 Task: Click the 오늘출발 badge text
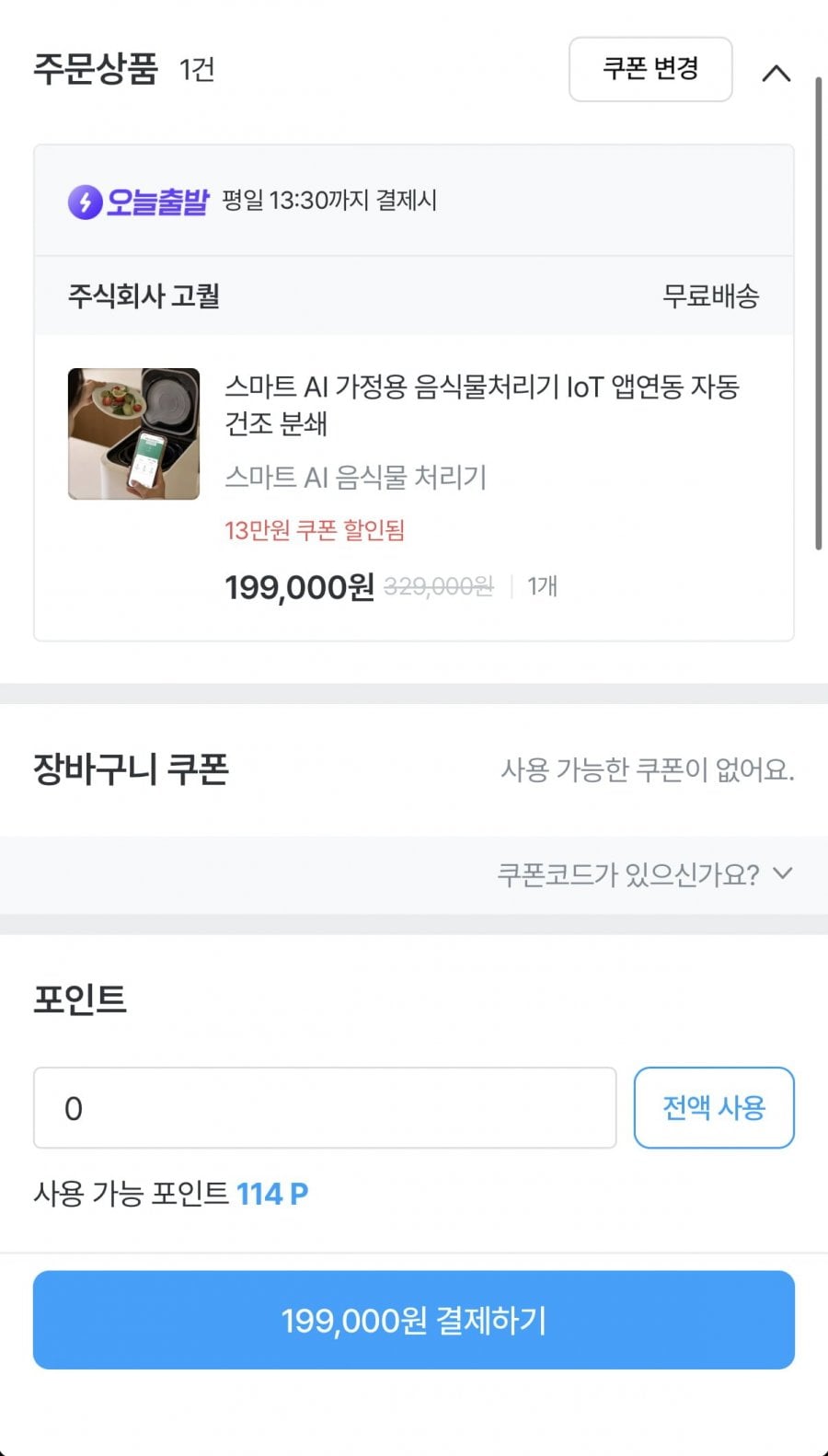pos(157,201)
